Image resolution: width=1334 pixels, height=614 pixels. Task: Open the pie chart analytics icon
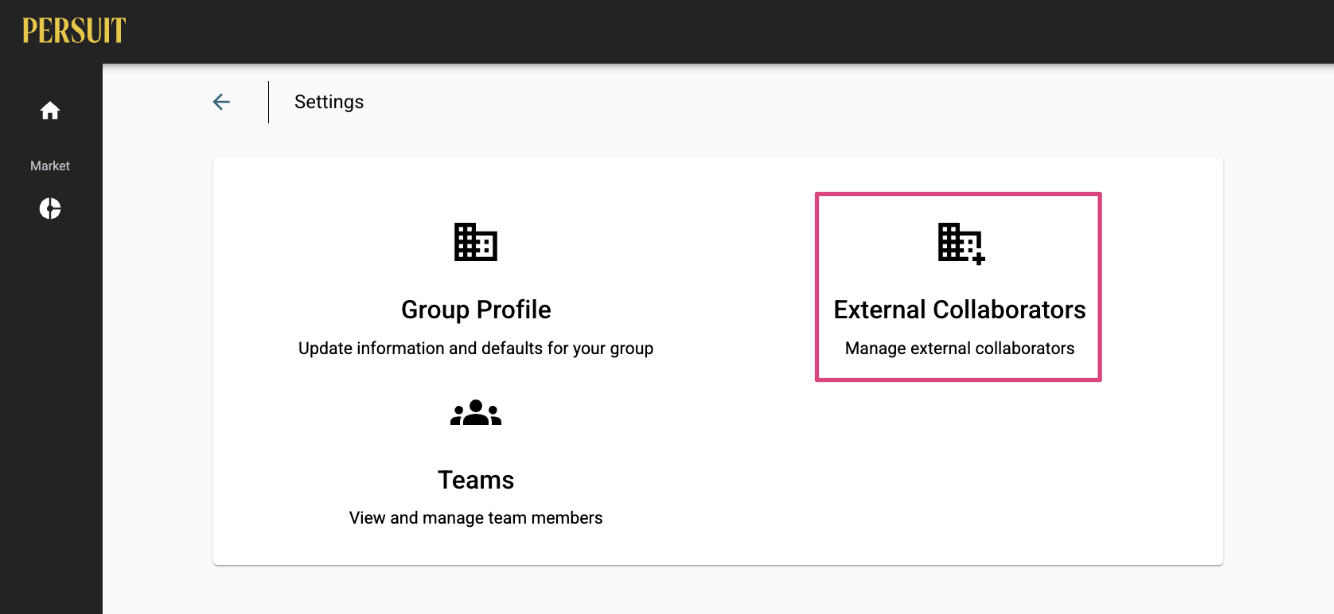[50, 208]
